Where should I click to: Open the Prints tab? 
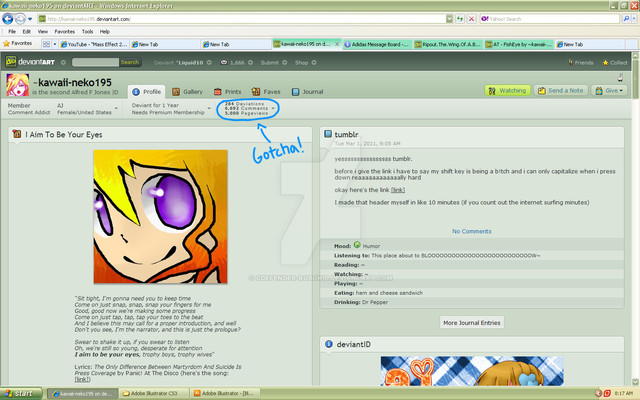(228, 92)
